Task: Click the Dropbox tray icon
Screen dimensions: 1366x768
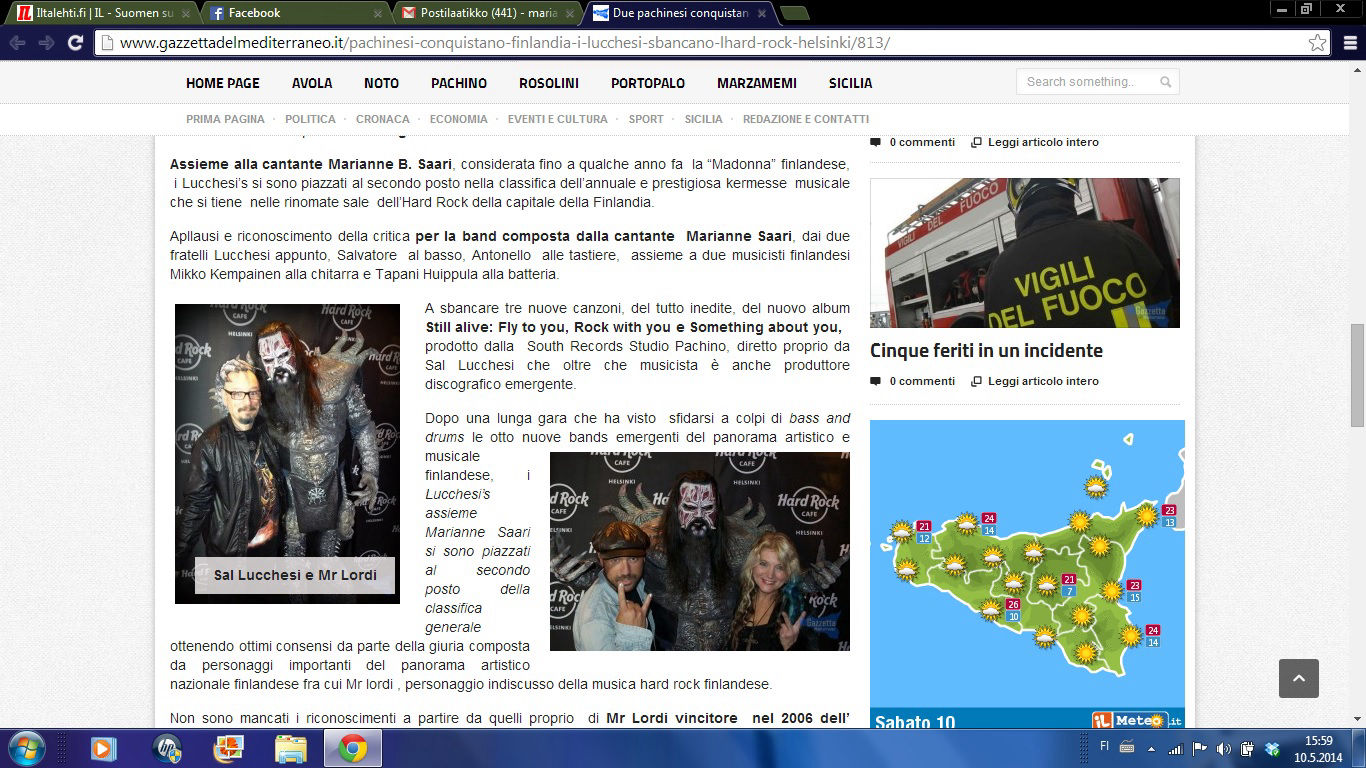Action: (1272, 748)
